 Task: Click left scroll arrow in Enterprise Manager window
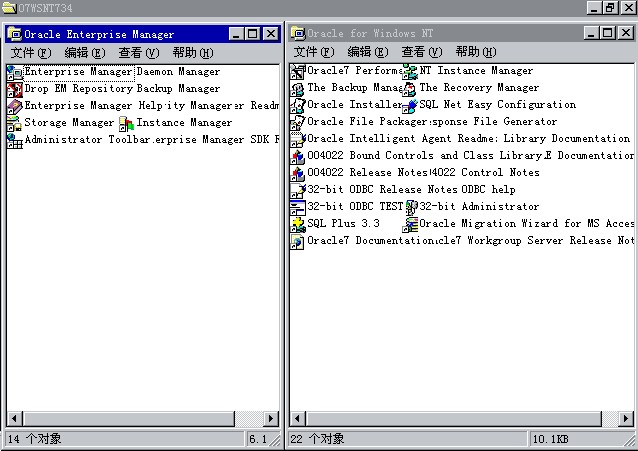(x=15, y=418)
